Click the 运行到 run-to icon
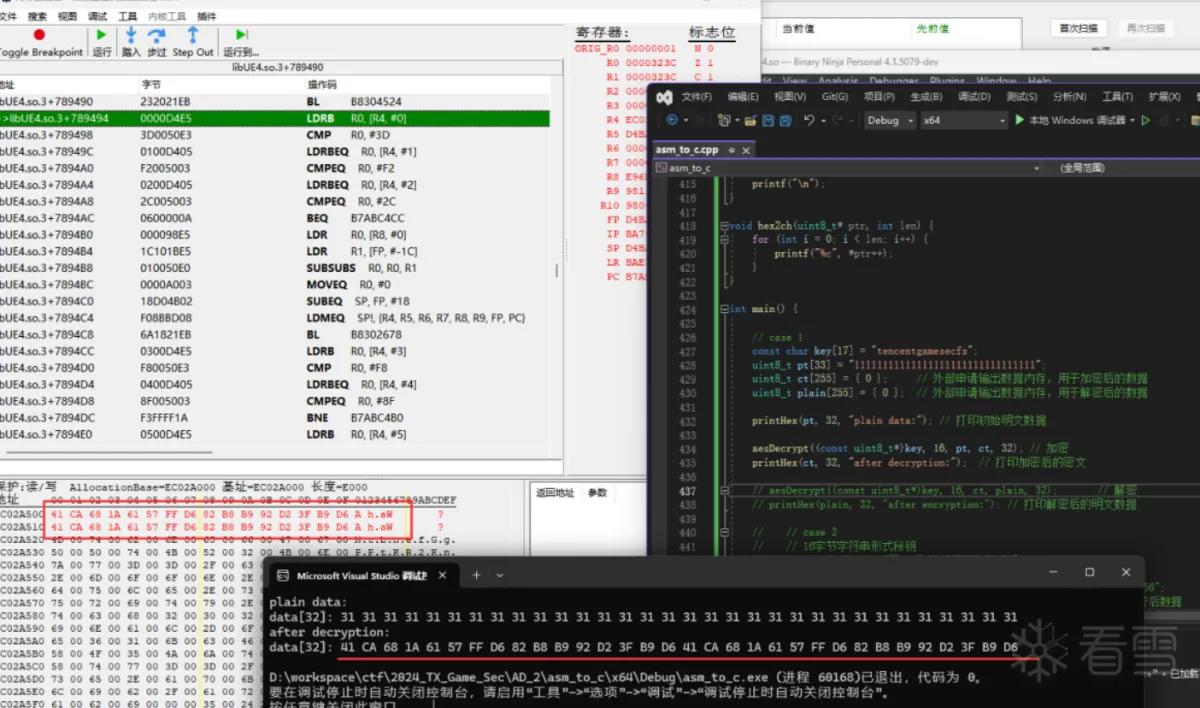1200x708 pixels. click(x=241, y=35)
